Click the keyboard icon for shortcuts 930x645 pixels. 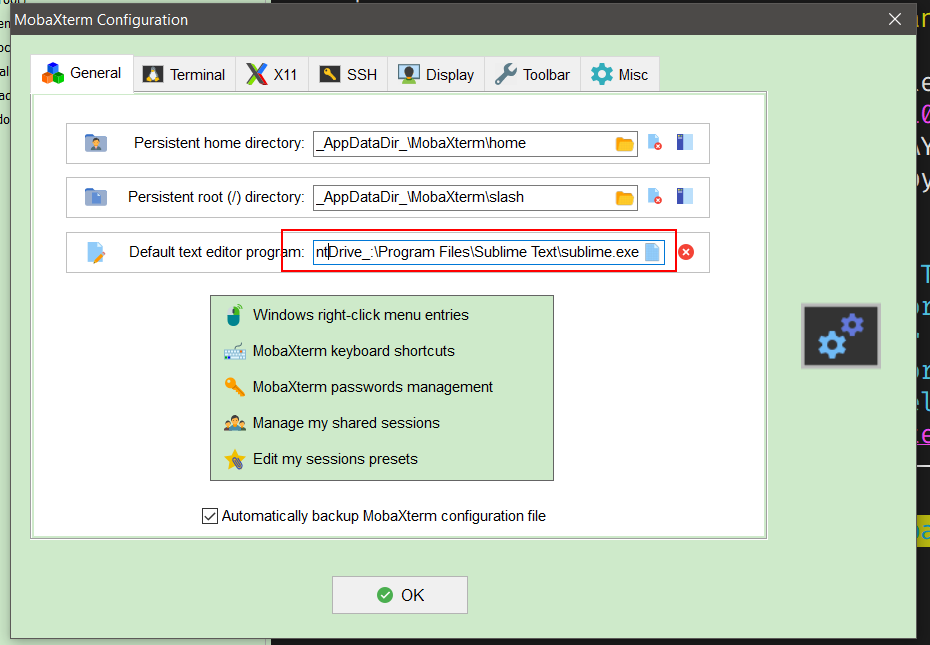coord(235,352)
